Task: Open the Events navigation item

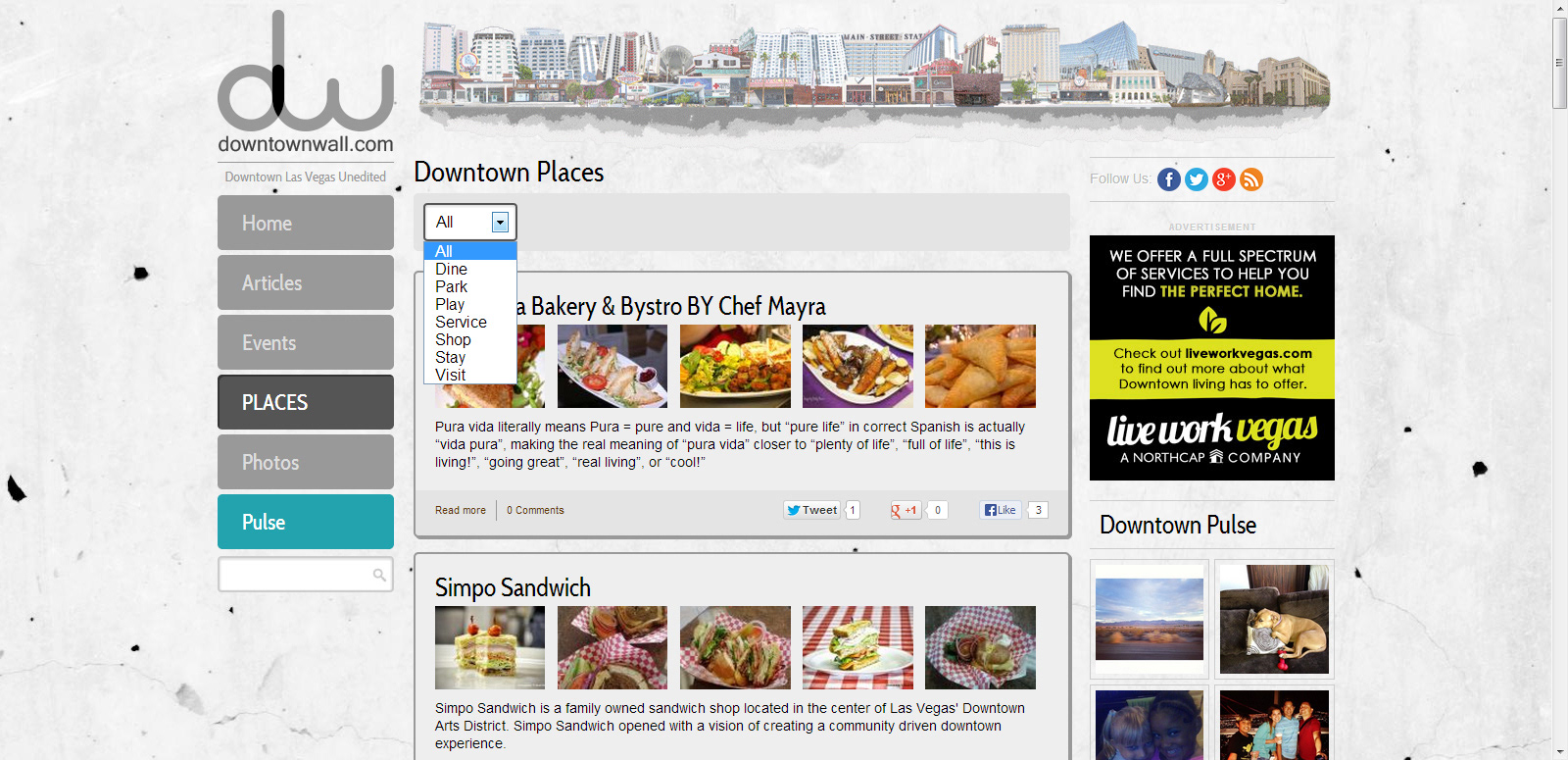Action: click(x=305, y=343)
